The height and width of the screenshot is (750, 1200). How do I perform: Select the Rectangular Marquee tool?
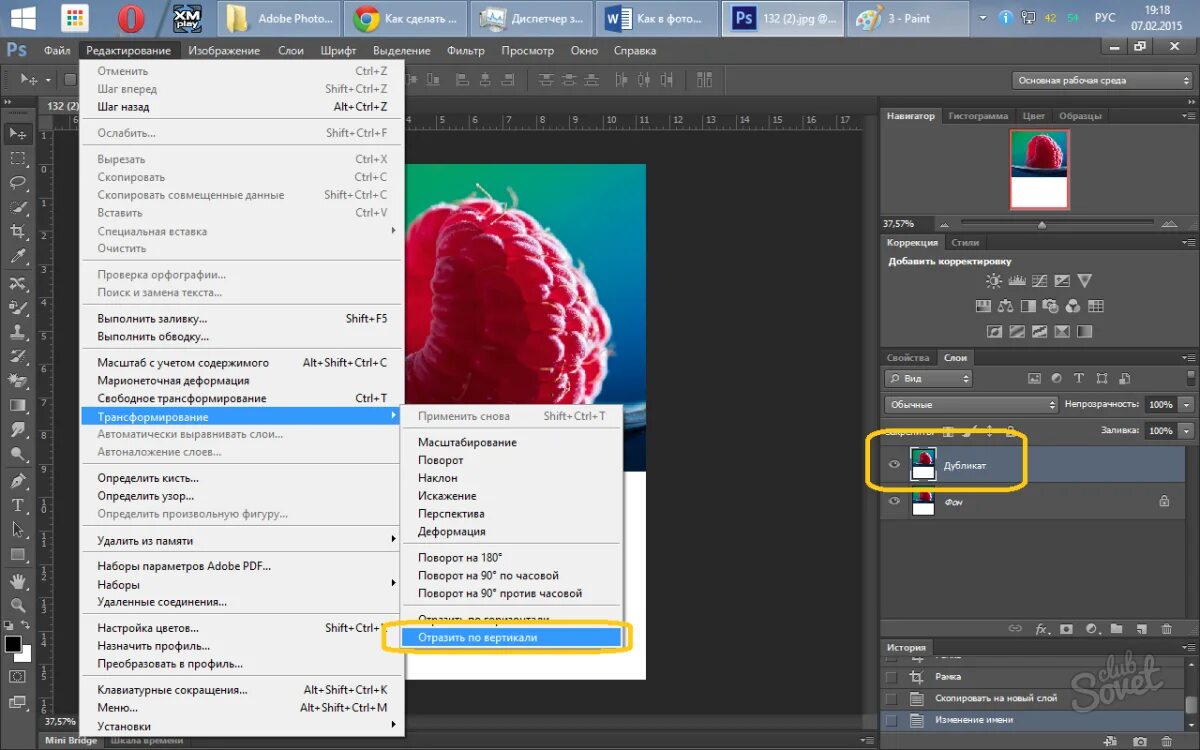18,159
